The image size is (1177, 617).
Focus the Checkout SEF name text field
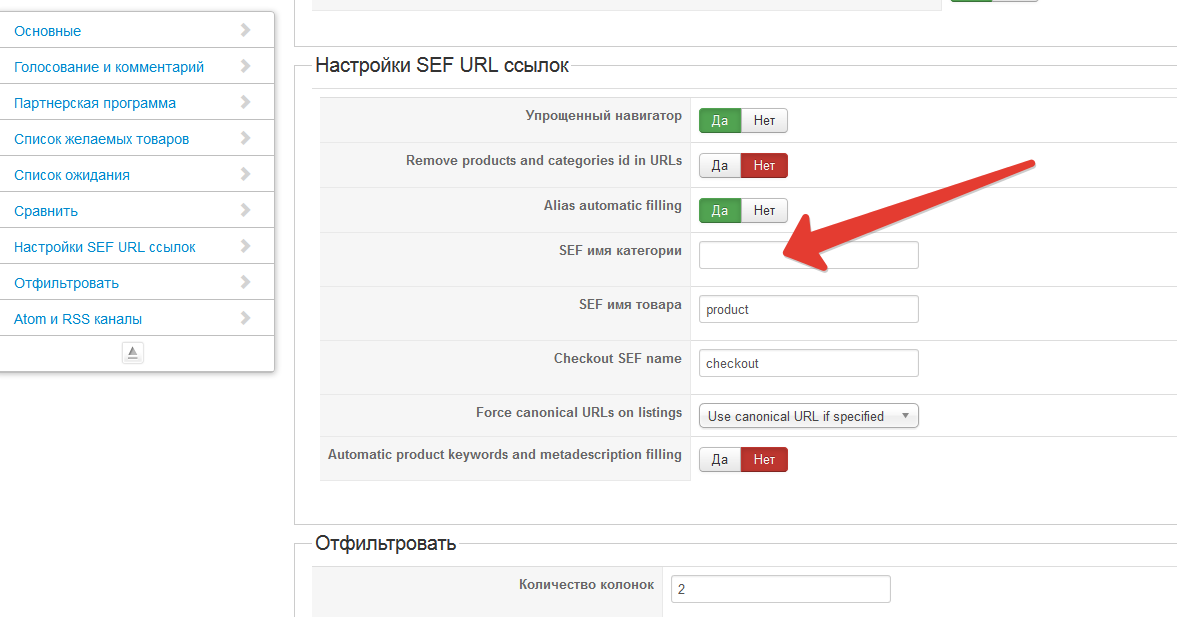click(808, 363)
